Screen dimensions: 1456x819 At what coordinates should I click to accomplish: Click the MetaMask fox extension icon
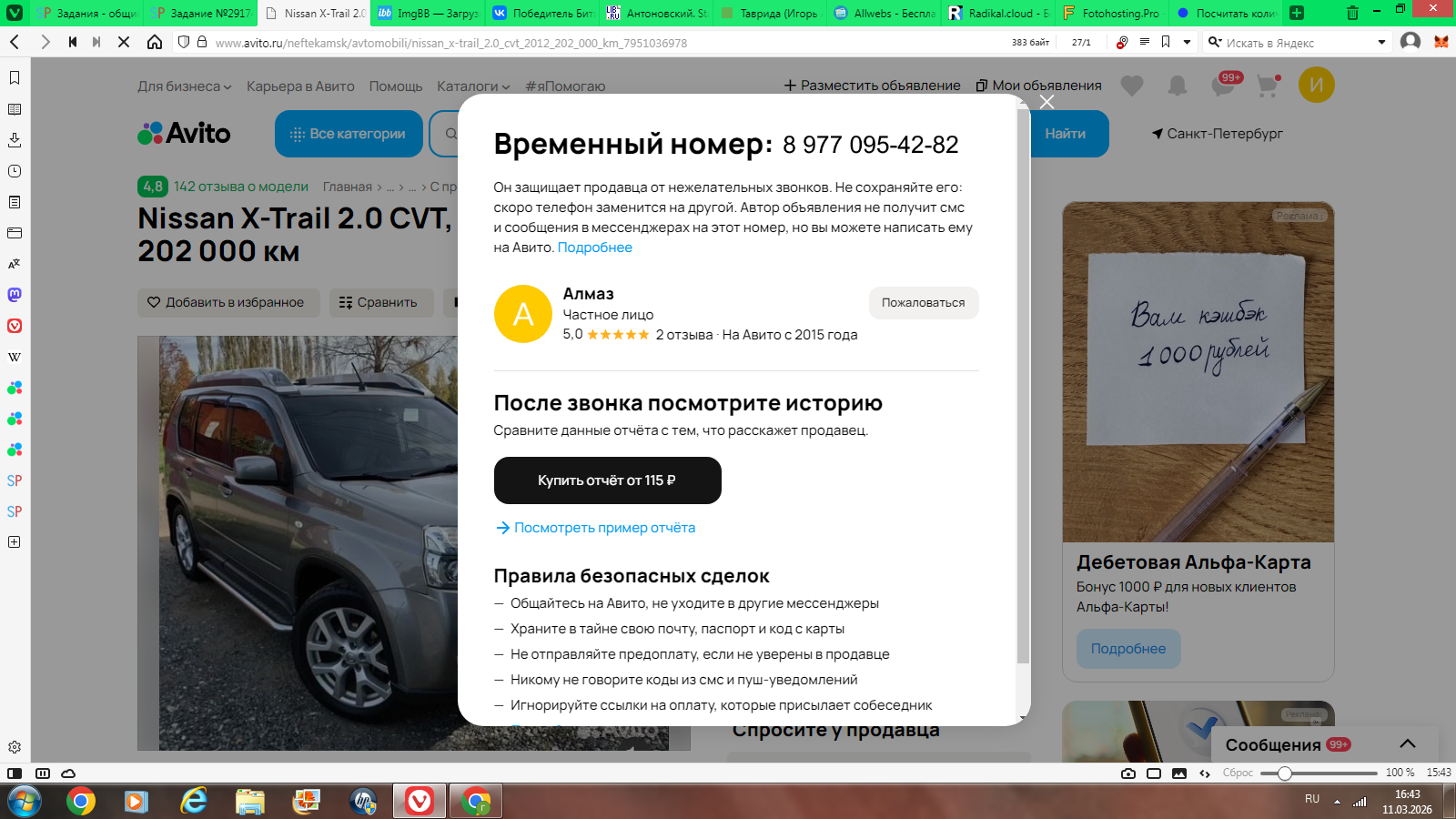(1441, 42)
